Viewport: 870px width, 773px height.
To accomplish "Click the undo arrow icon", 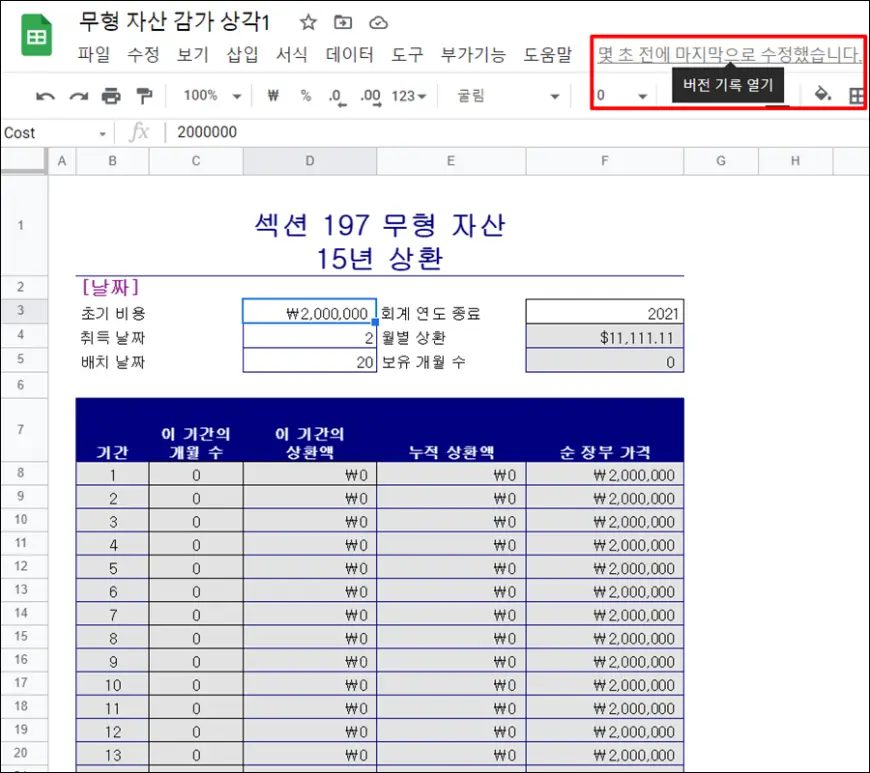I will [x=45, y=96].
